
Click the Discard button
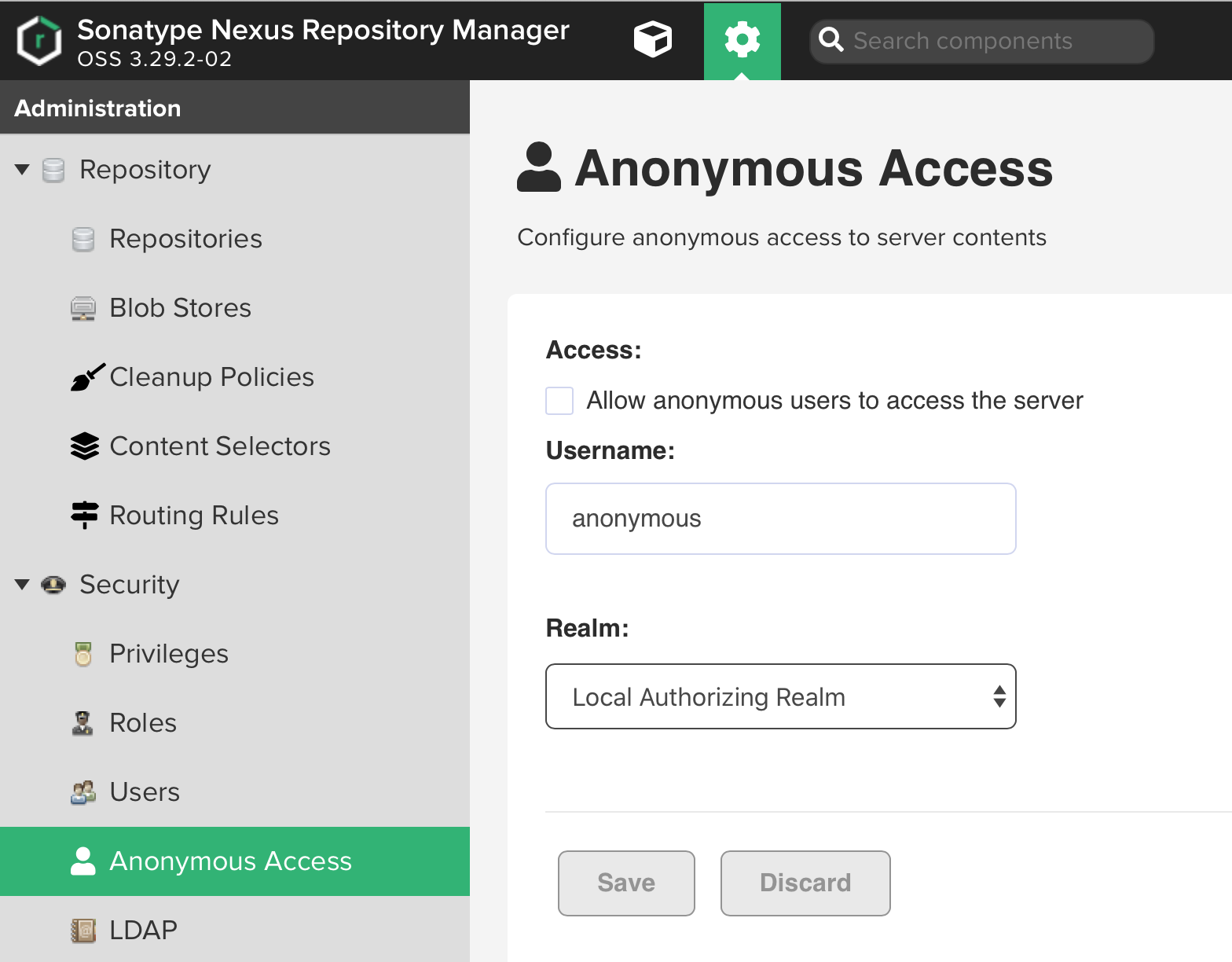pos(805,883)
